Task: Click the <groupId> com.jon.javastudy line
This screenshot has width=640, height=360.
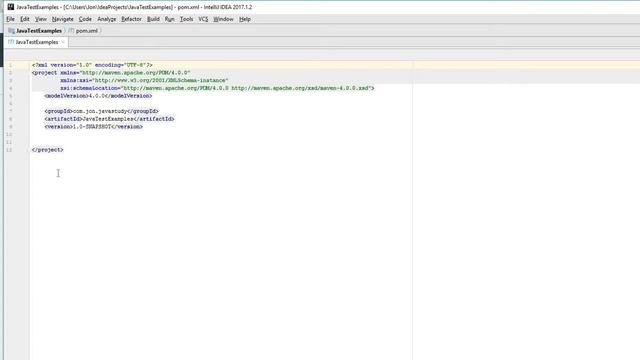Action: click(x=101, y=111)
